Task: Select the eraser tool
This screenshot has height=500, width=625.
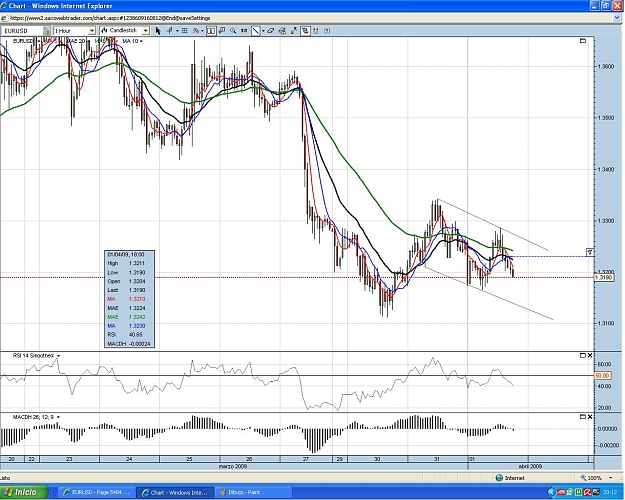Action: [271, 31]
